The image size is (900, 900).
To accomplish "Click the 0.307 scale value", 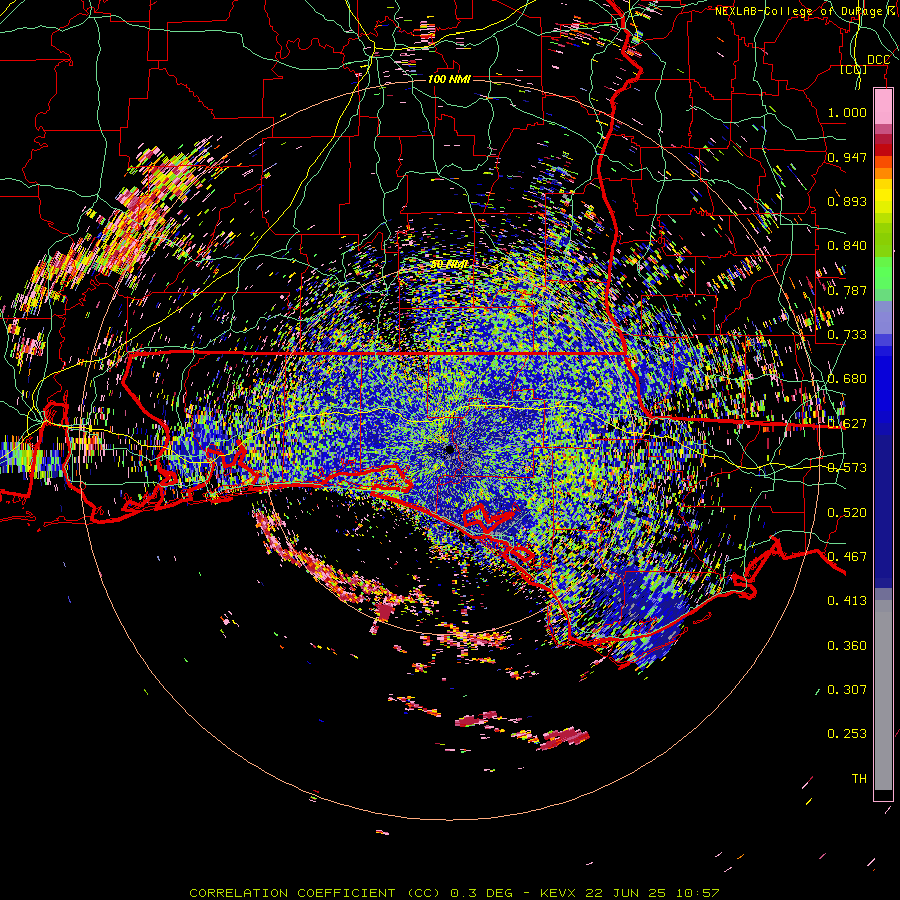I will [847, 690].
